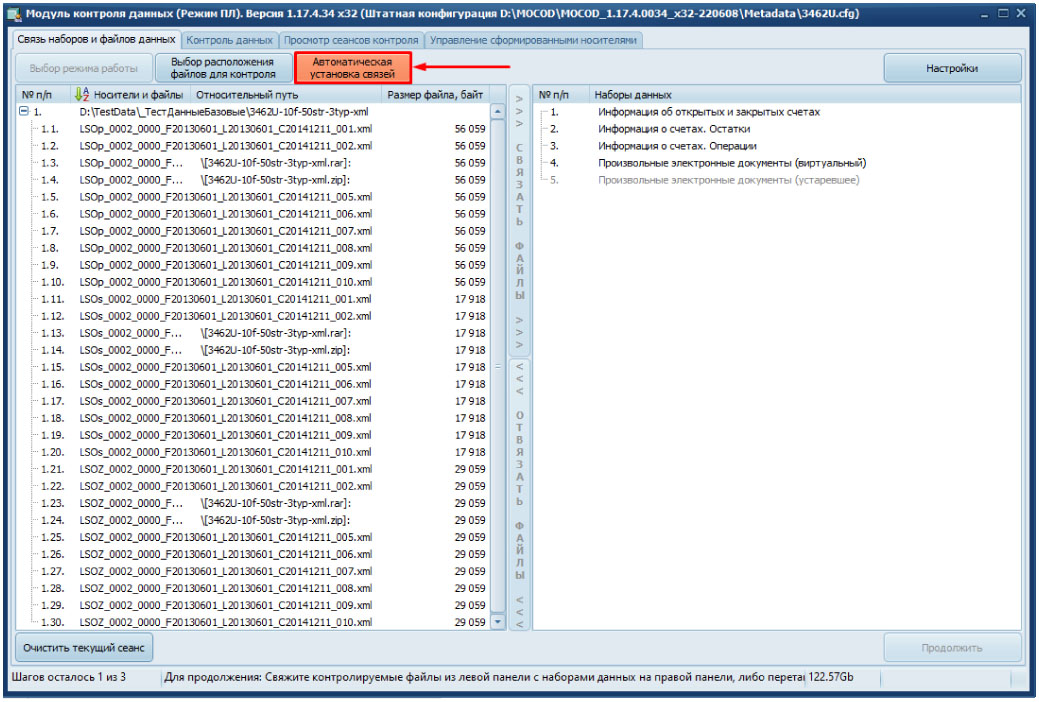
Task: Click 'Размер файла, байт' column header
Action: pyautogui.click(x=436, y=95)
